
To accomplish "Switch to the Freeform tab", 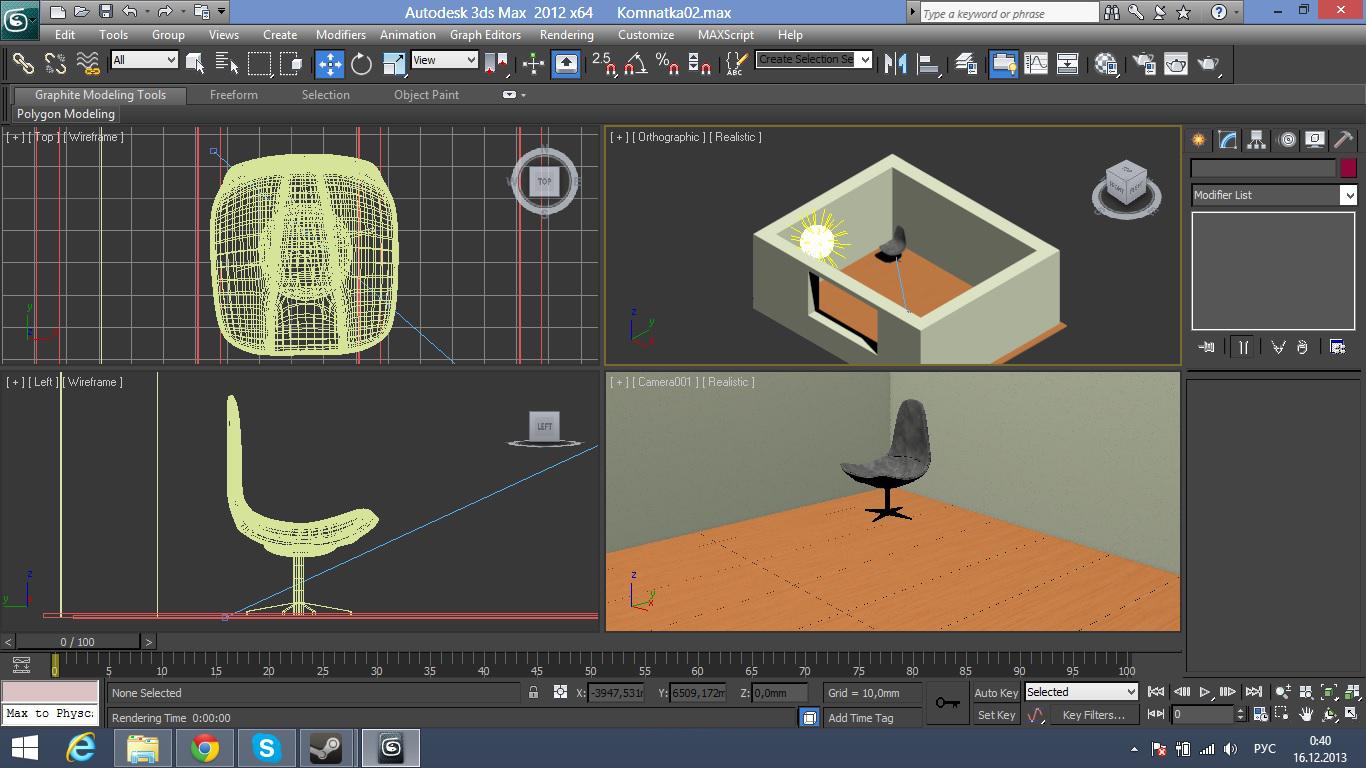I will 234,95.
